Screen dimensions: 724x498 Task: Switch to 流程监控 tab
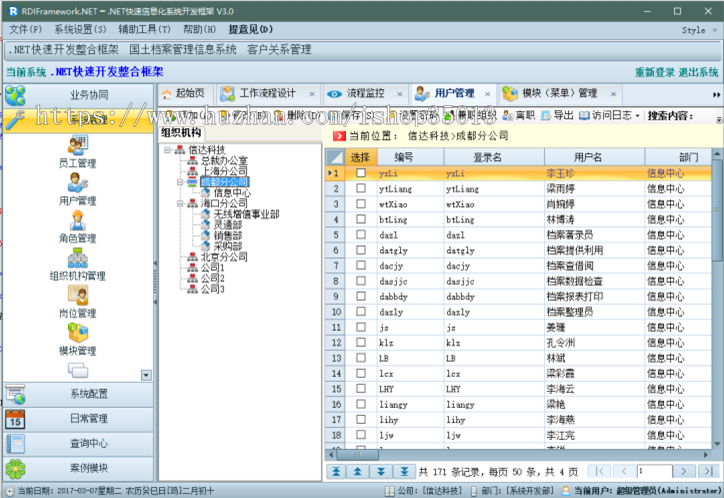coord(365,94)
